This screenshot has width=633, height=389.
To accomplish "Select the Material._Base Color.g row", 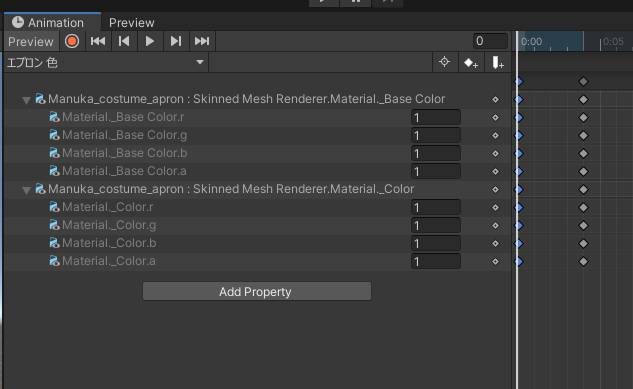I will [256, 135].
